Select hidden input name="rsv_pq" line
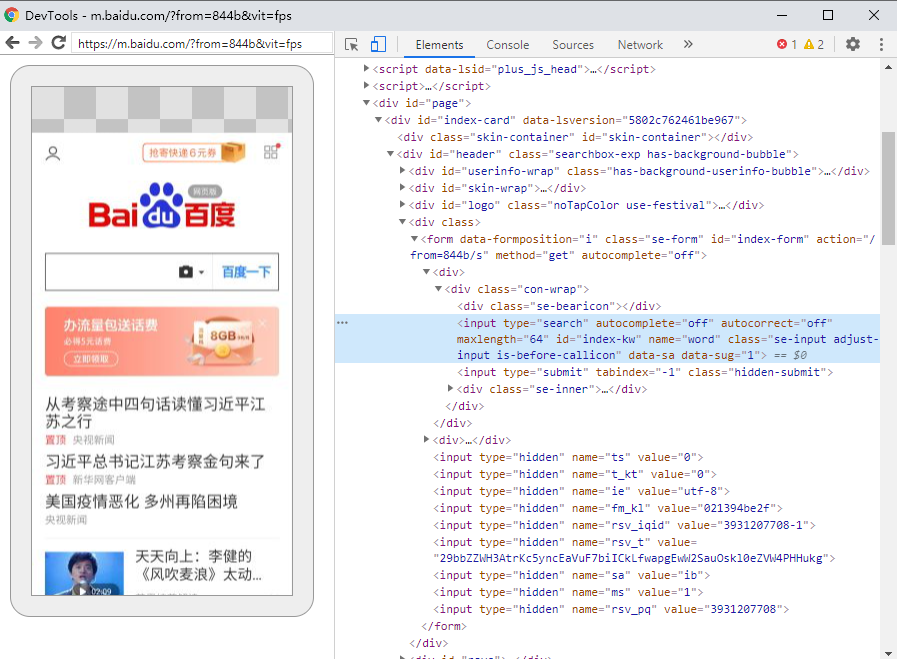 point(611,609)
